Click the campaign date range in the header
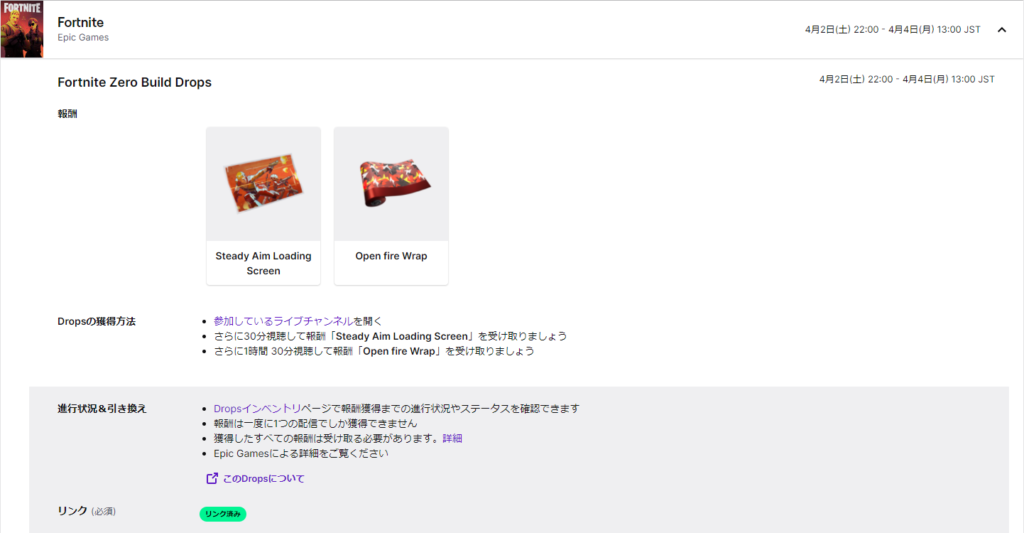This screenshot has height=533, width=1024. pos(893,29)
